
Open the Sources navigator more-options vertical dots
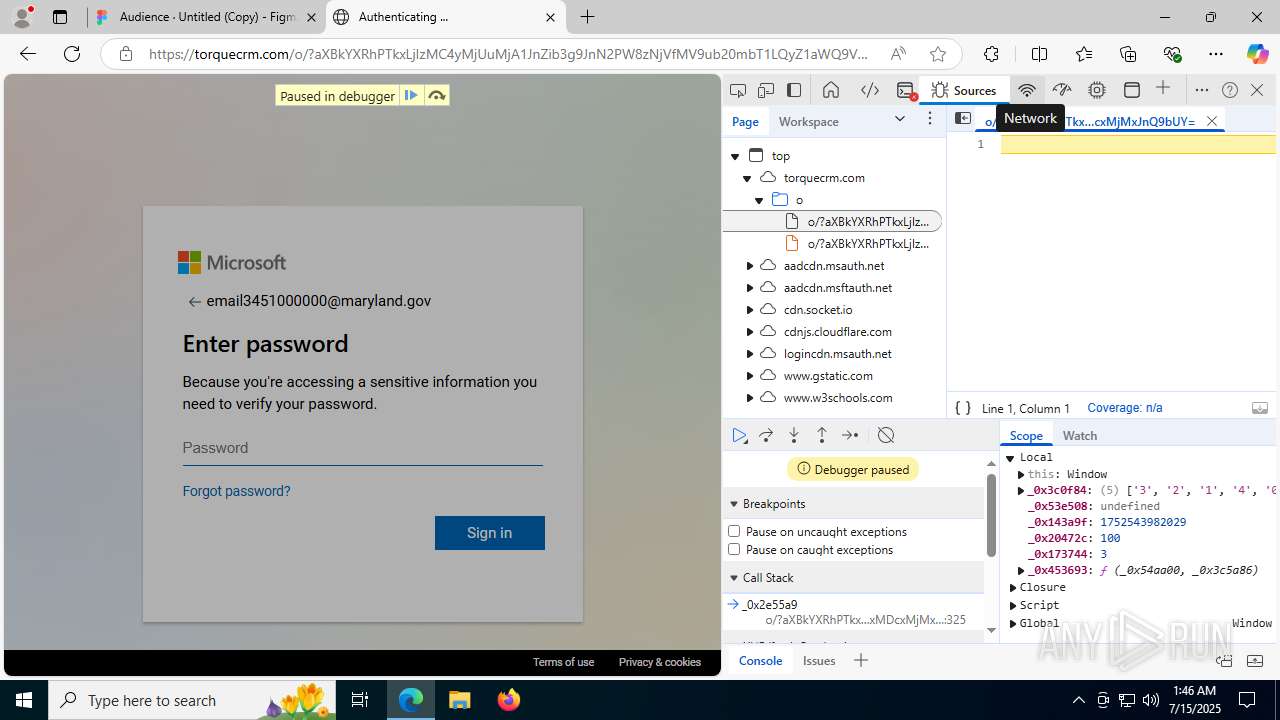[930, 119]
